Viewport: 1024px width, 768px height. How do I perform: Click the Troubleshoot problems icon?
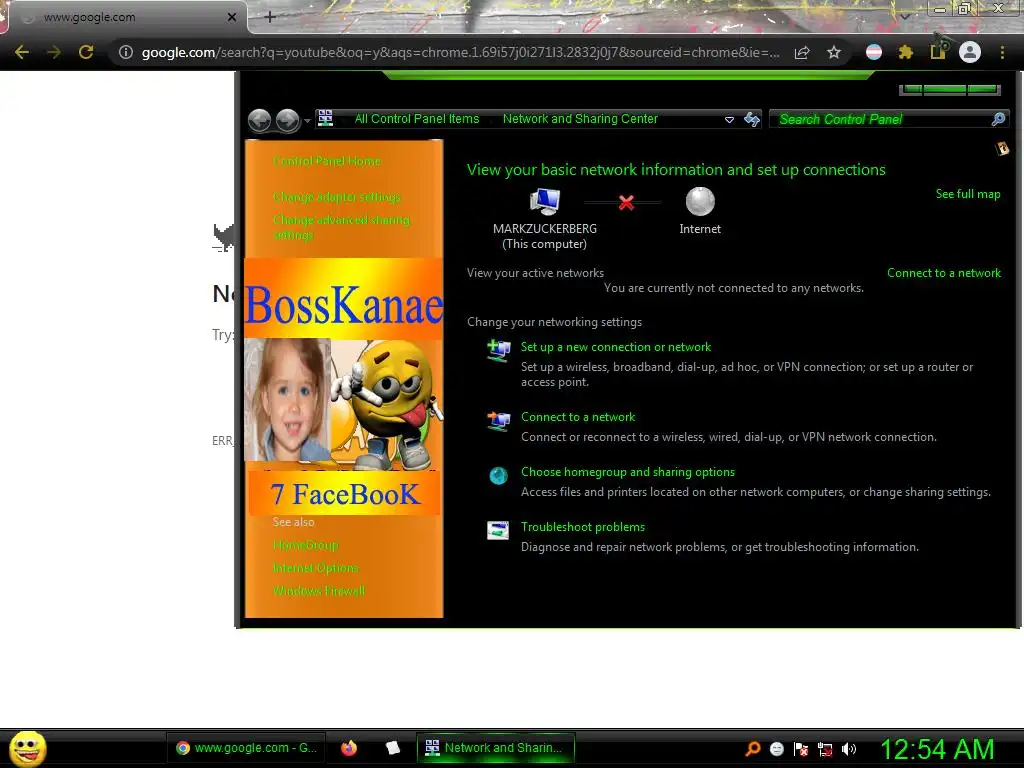point(498,530)
